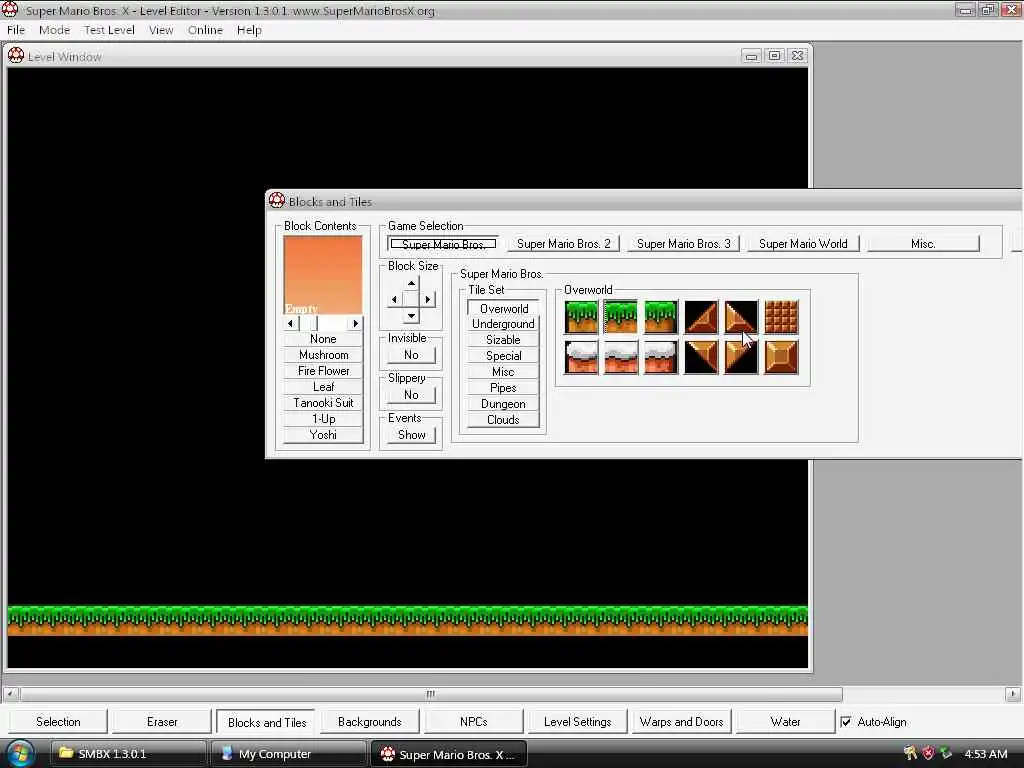Increase block size with the up arrow
The image size is (1024, 768).
coord(411,283)
